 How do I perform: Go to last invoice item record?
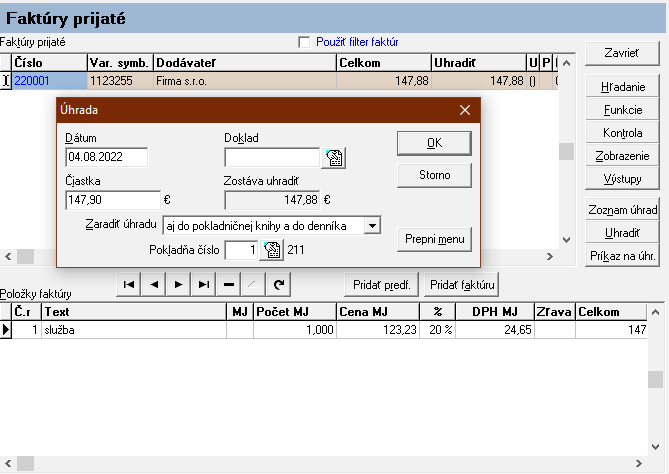click(204, 285)
